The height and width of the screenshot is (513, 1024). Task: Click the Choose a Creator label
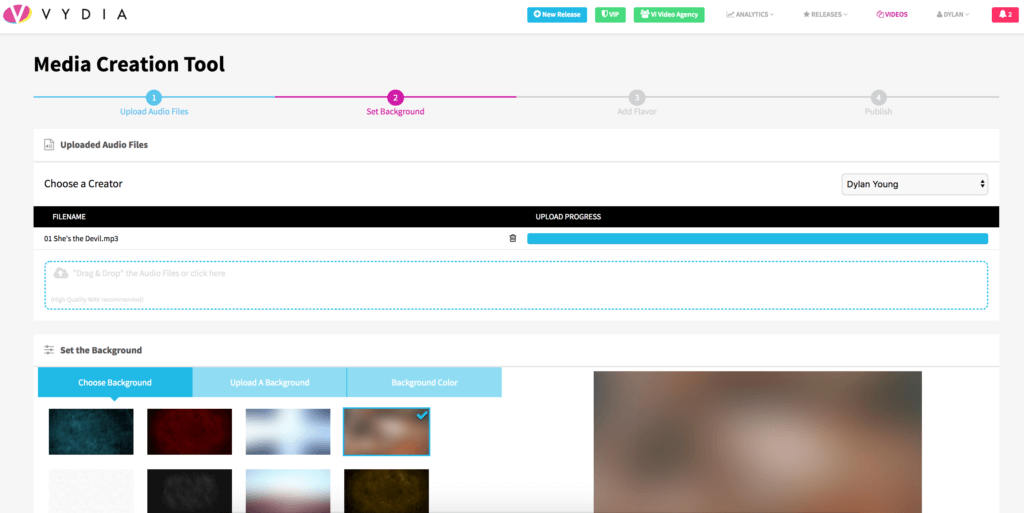(83, 184)
